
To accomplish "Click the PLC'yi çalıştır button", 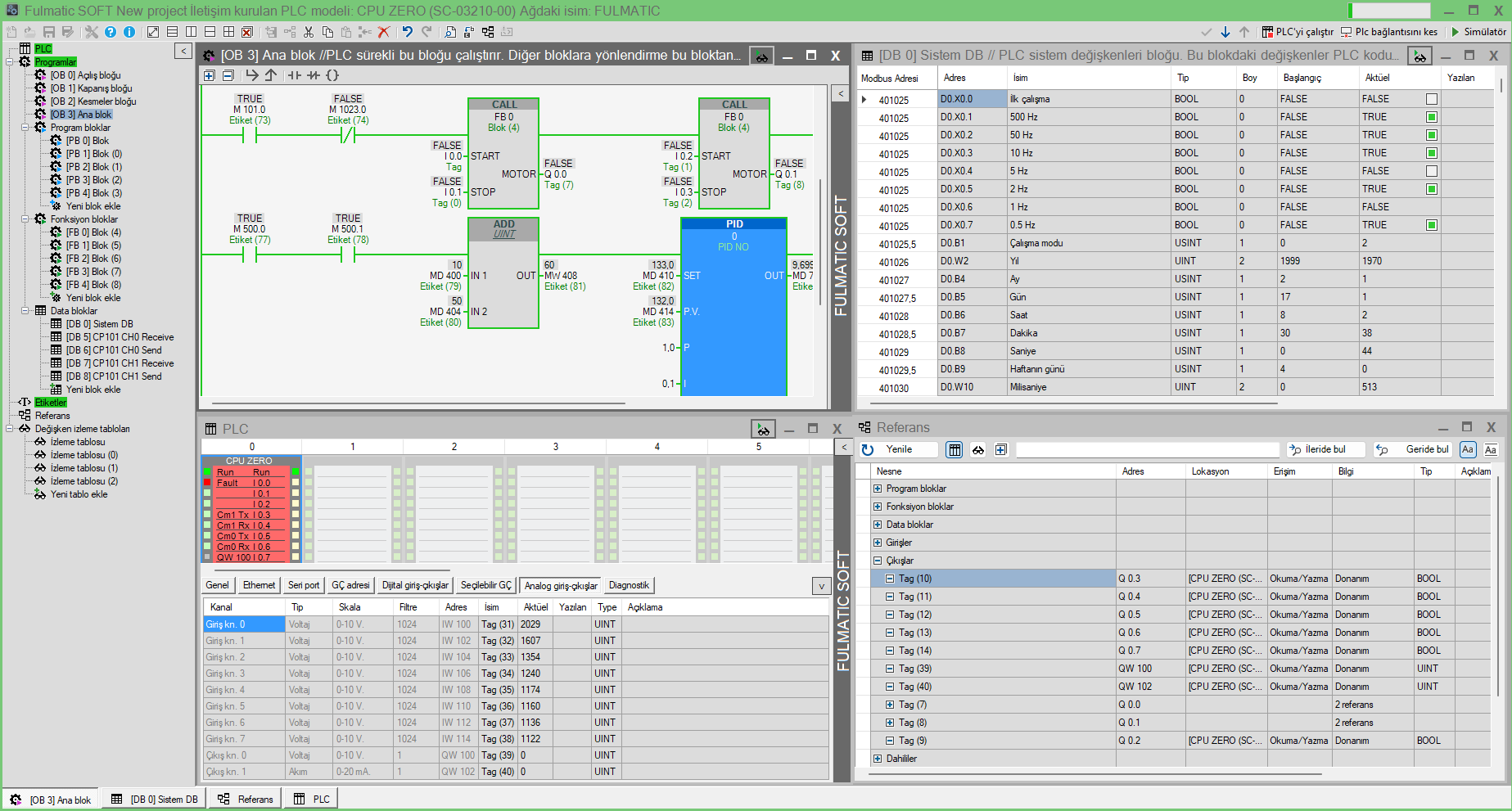I will (x=1298, y=32).
